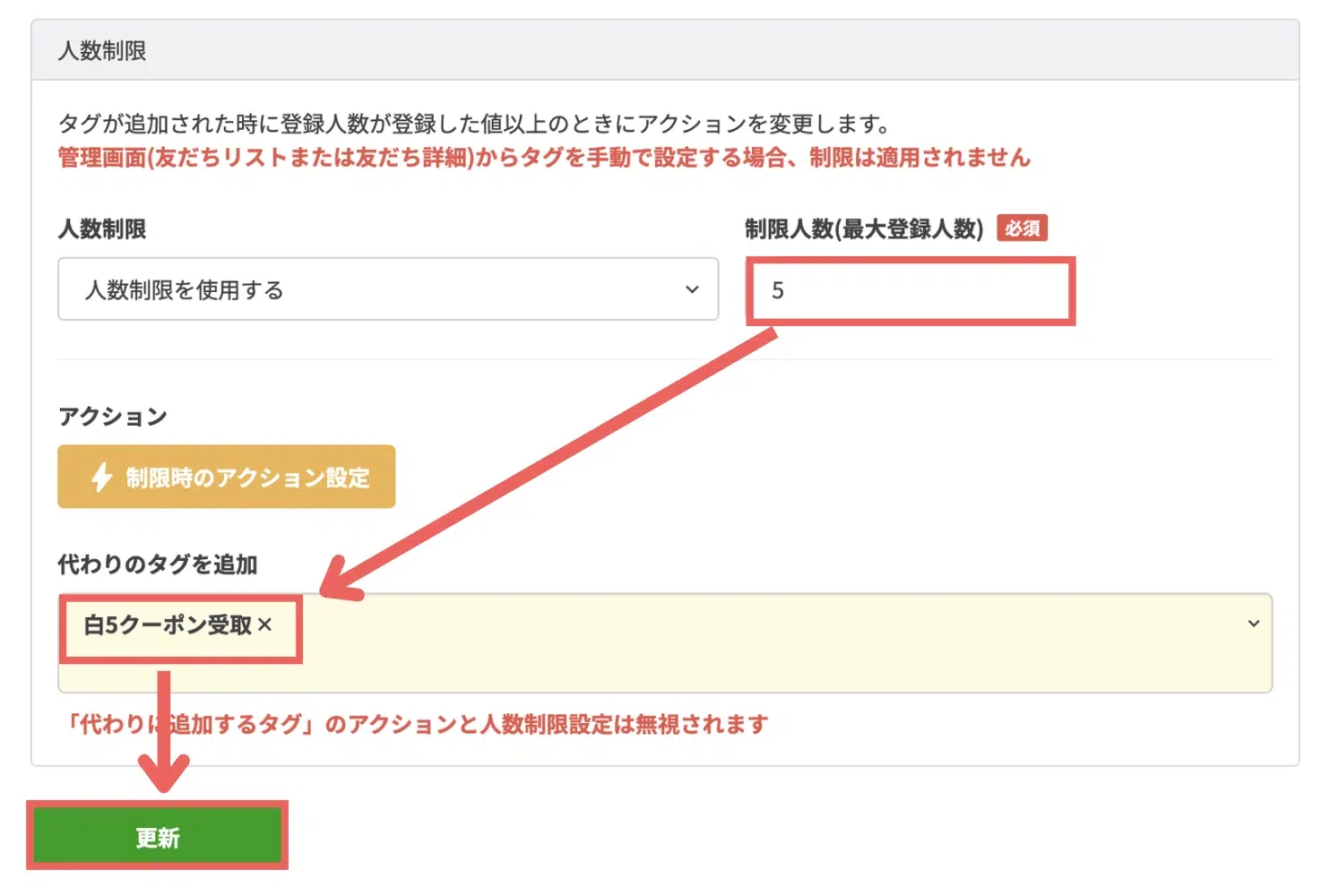Click the red 必須 badge
The image size is (1339, 896).
click(1022, 228)
